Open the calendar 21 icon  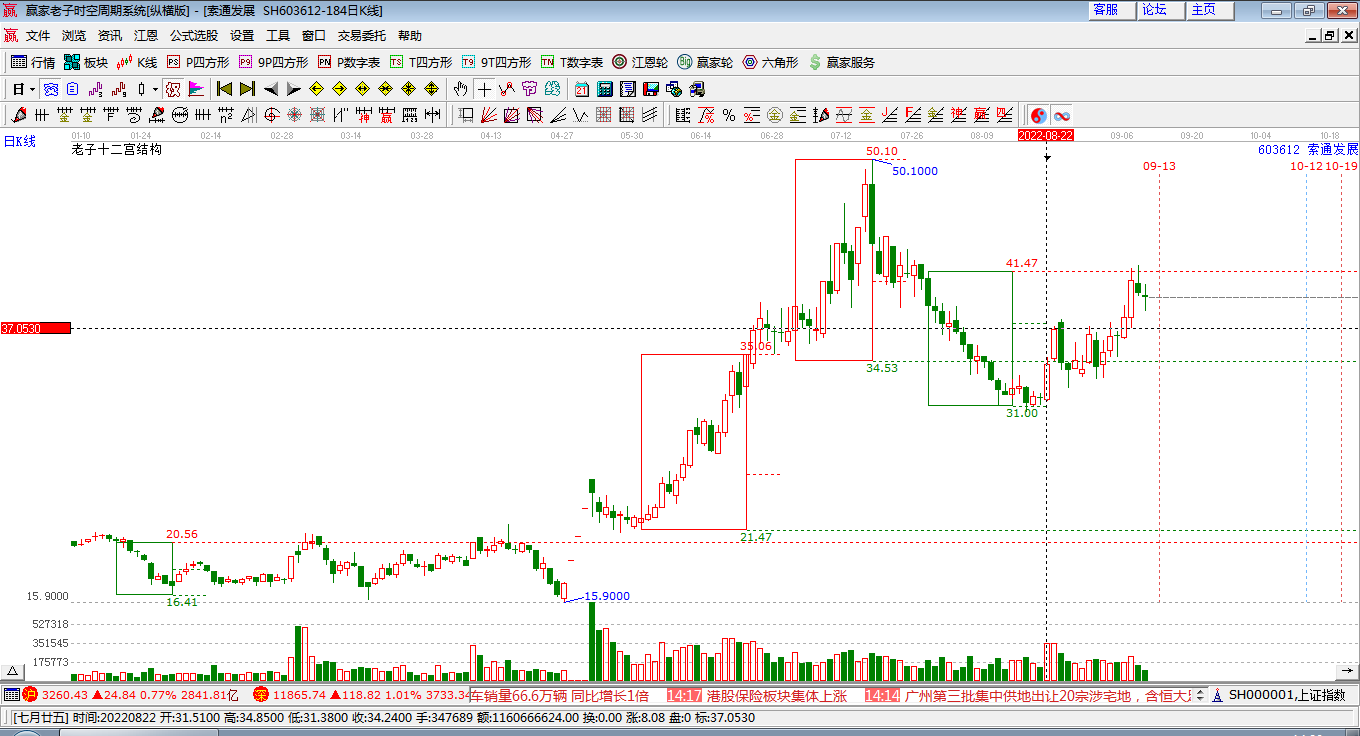coord(581,89)
